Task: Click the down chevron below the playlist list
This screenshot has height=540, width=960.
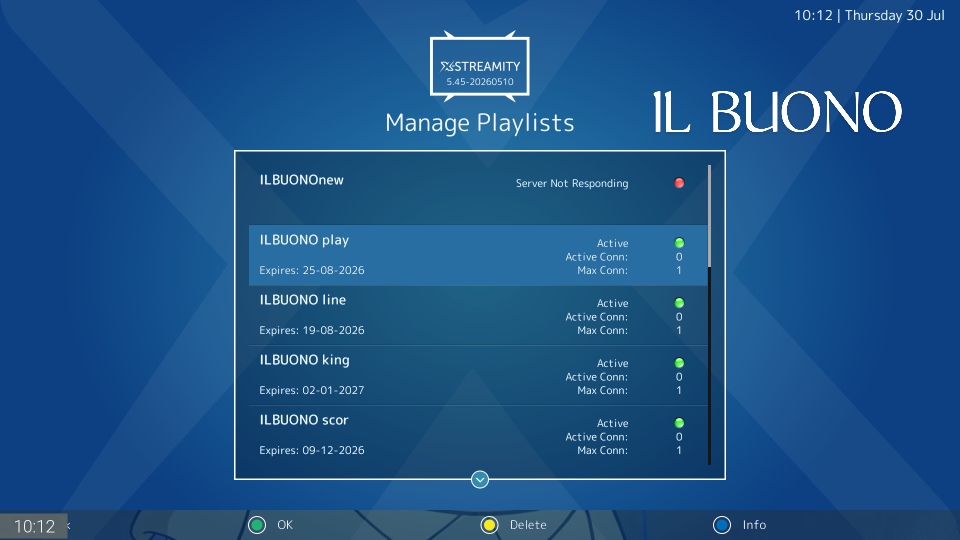Action: tap(480, 479)
